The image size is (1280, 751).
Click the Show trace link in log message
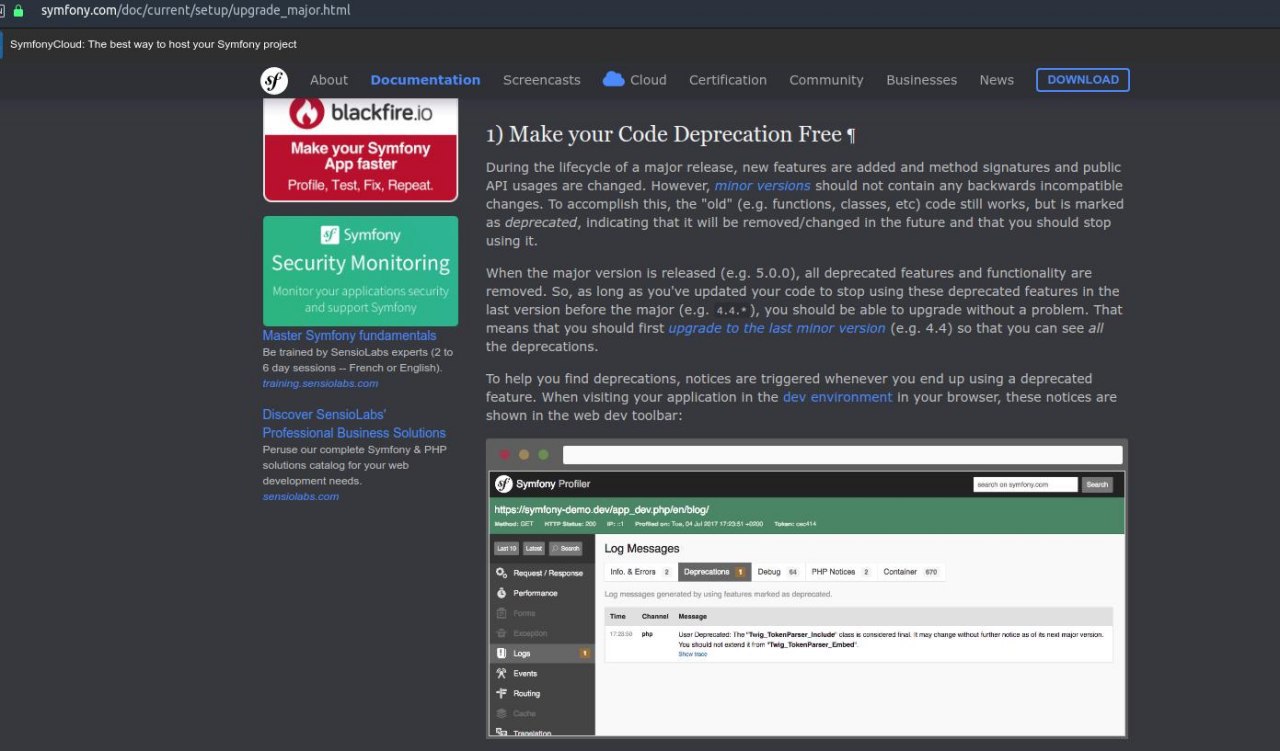692,654
